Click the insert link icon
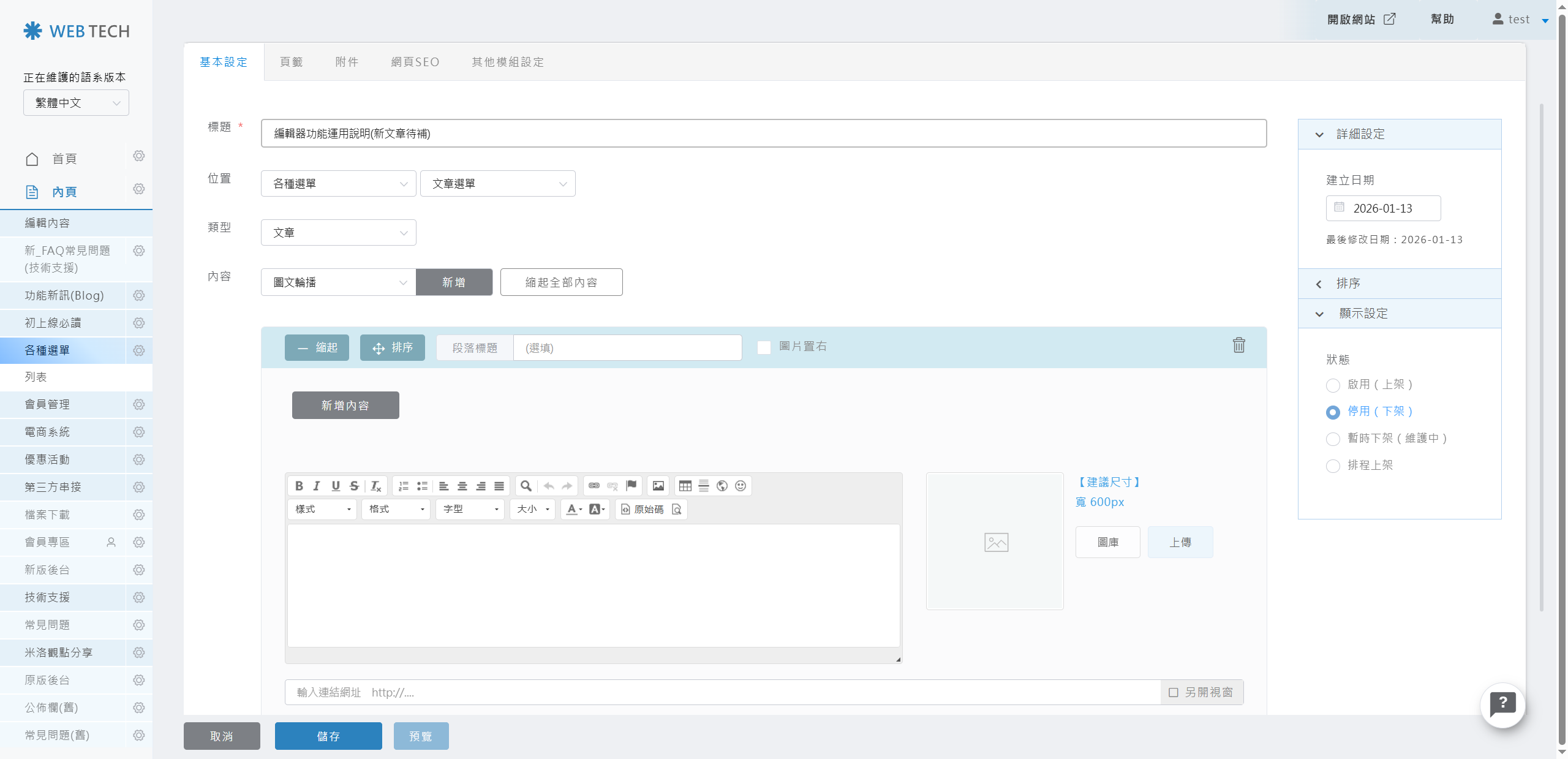1568x759 pixels. 594,486
